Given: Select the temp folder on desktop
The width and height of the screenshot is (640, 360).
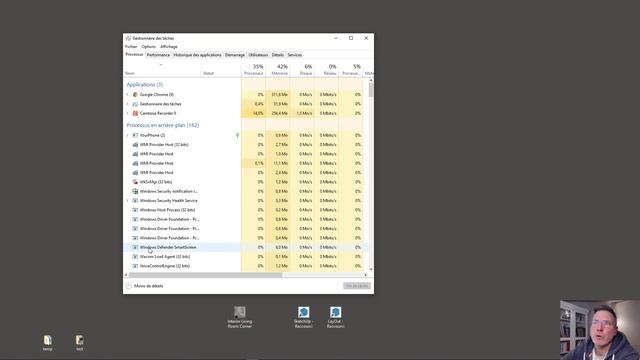Looking at the screenshot, I should pos(47,343).
